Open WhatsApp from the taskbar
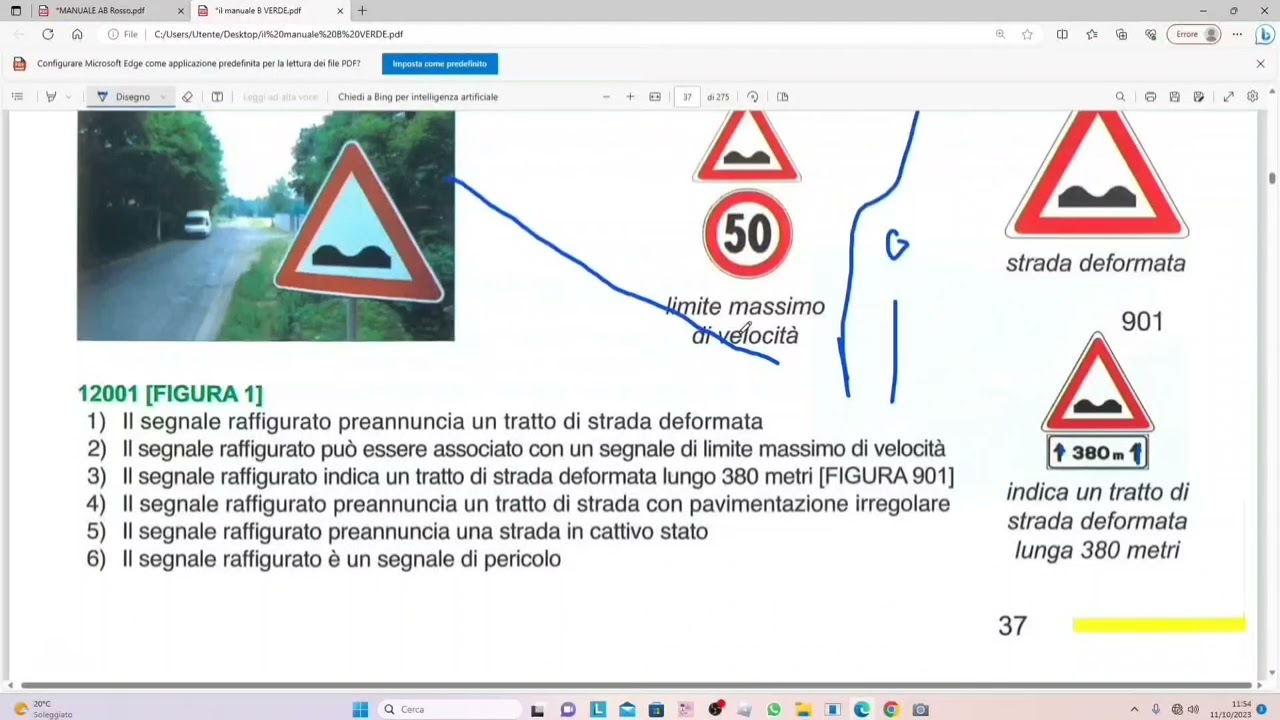This screenshot has width=1280, height=720. tap(774, 710)
